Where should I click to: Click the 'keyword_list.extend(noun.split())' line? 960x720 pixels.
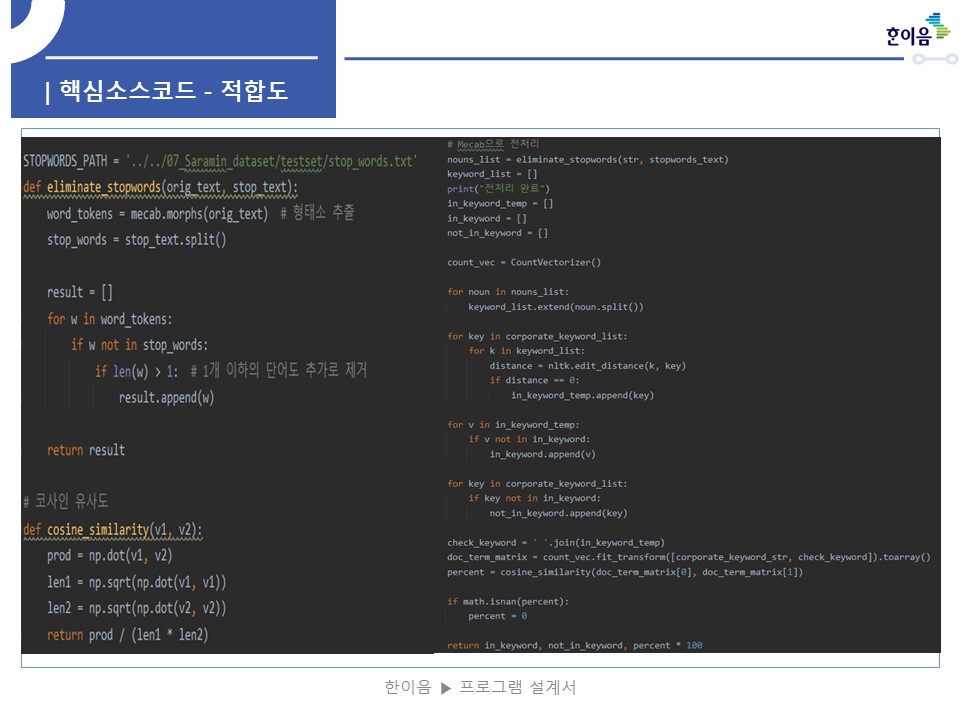tap(556, 307)
